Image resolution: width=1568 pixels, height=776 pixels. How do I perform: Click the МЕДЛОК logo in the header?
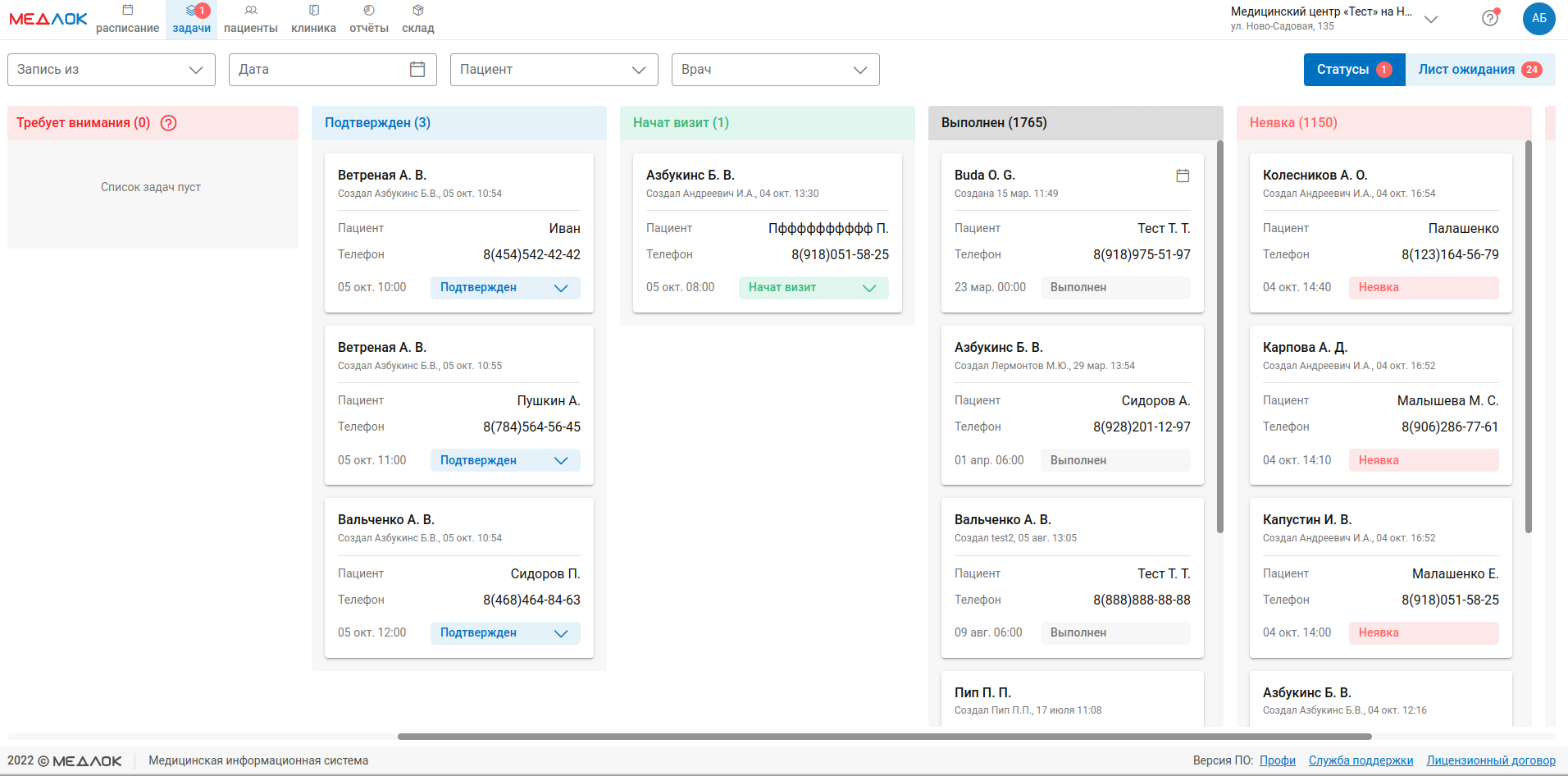[x=48, y=19]
